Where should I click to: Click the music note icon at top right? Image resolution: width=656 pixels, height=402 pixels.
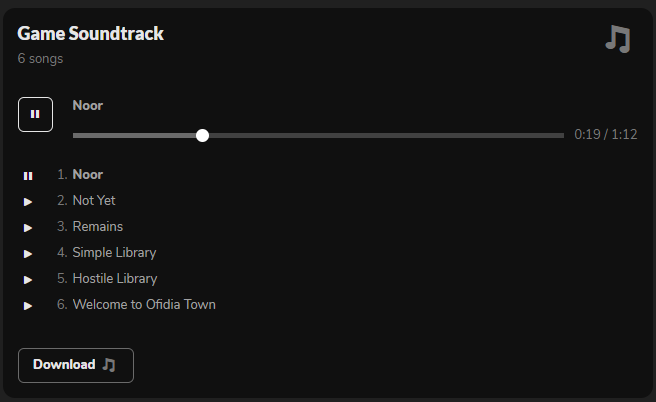pyautogui.click(x=618, y=39)
